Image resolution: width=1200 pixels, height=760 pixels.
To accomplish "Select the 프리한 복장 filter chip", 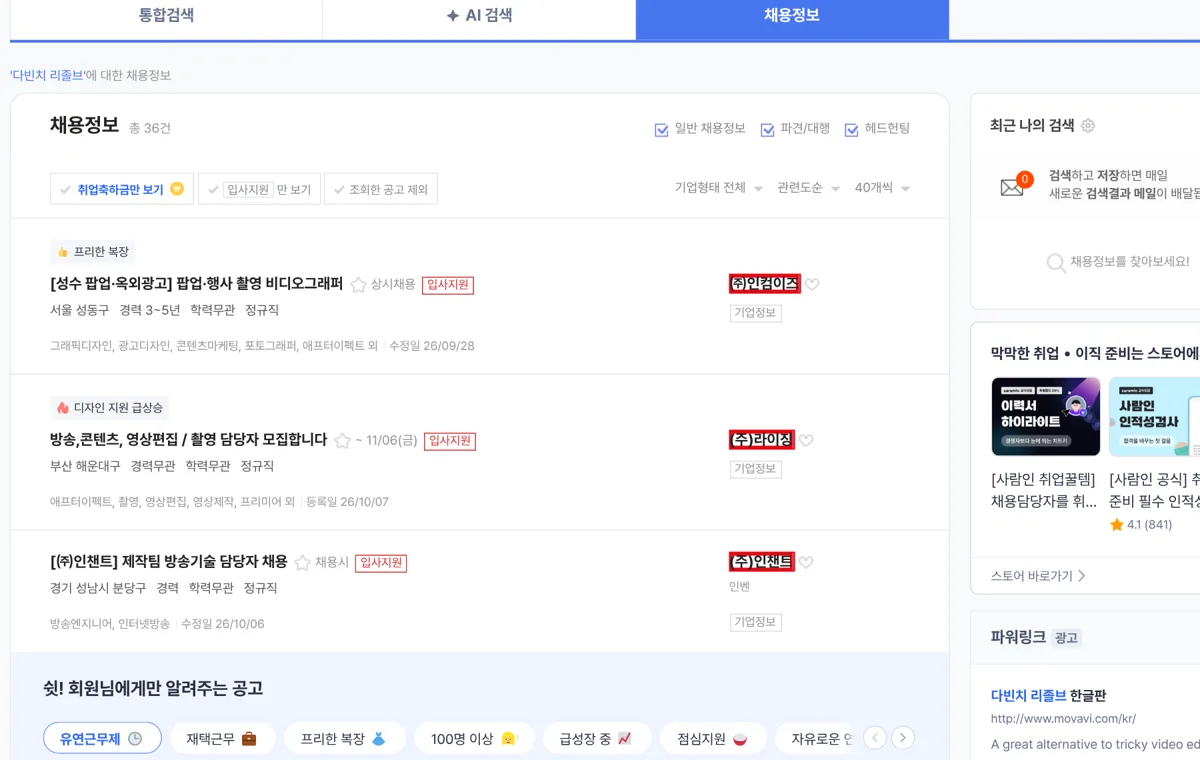I will click(344, 739).
